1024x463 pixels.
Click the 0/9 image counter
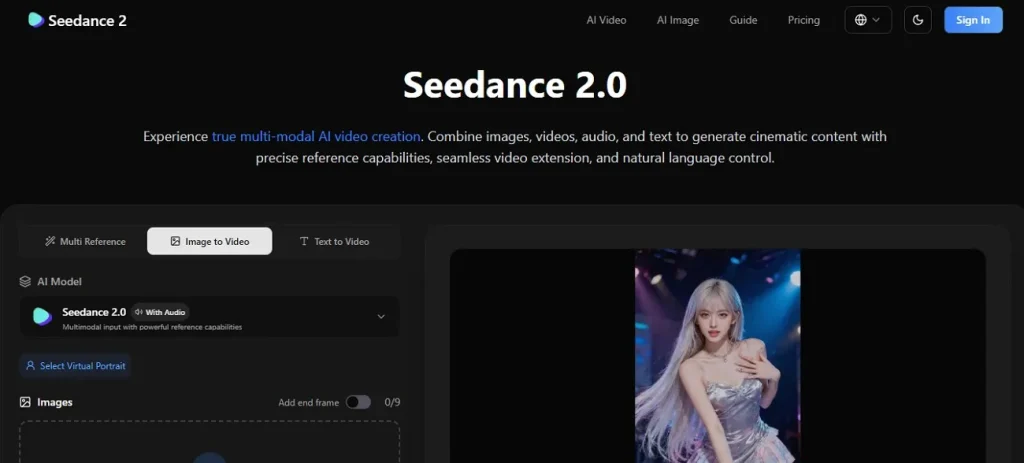click(x=392, y=402)
